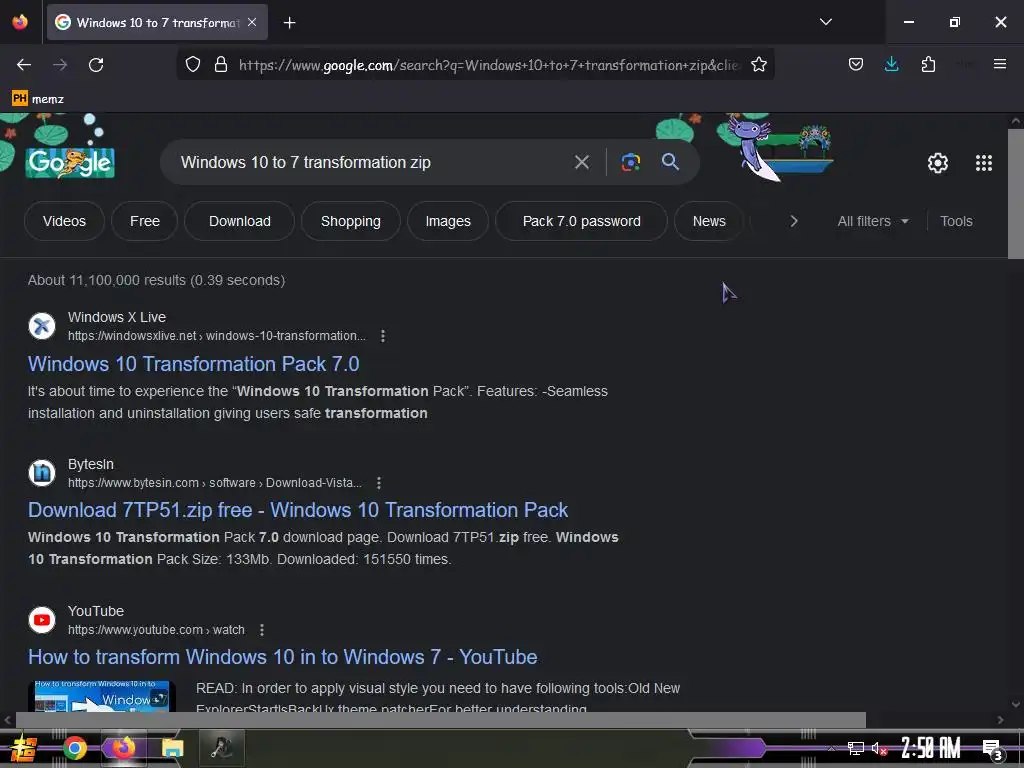This screenshot has width=1024, height=768.
Task: Click the windowsxlive.net URL text
Action: tap(217, 336)
